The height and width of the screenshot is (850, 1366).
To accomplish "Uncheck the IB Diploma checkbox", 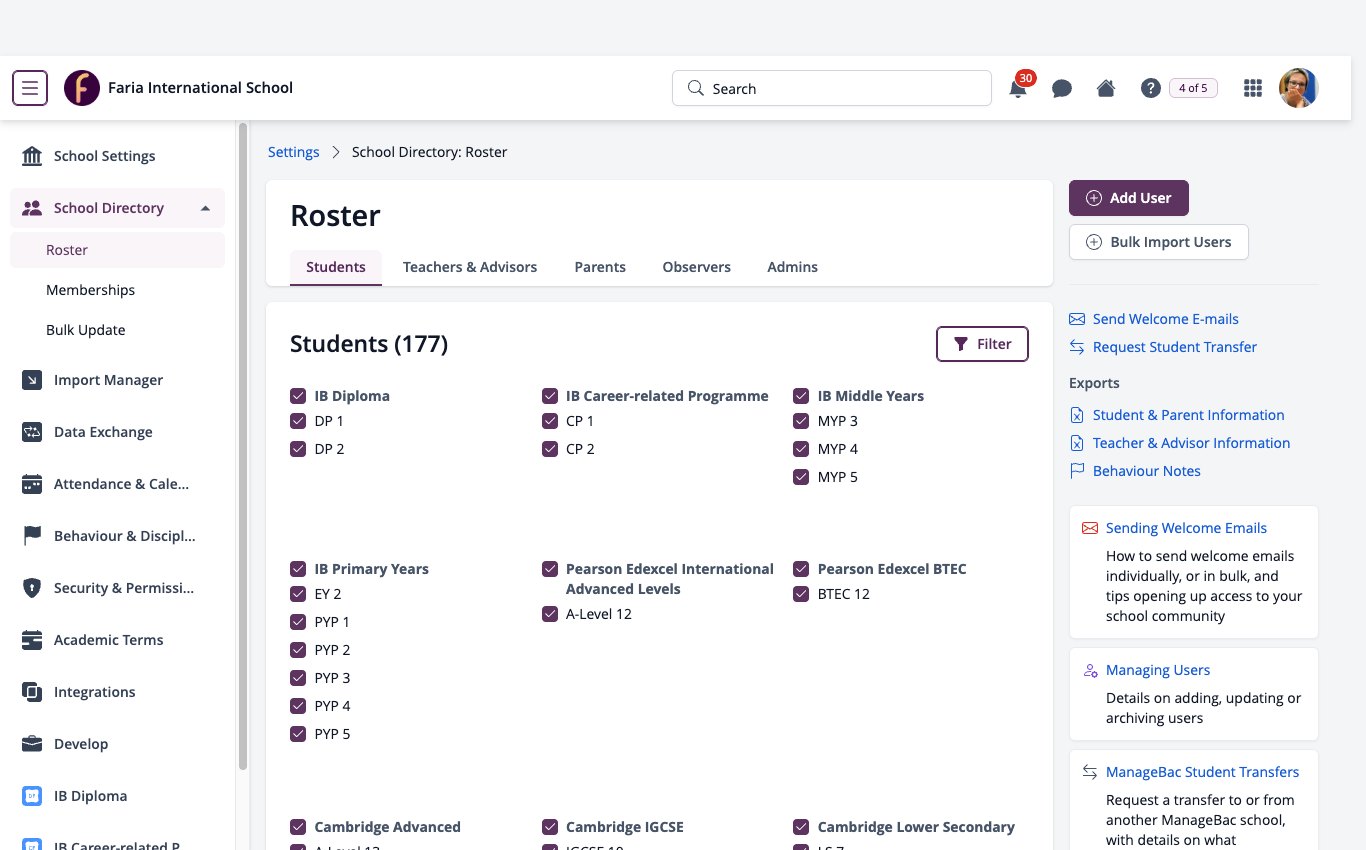I will pyautogui.click(x=298, y=396).
